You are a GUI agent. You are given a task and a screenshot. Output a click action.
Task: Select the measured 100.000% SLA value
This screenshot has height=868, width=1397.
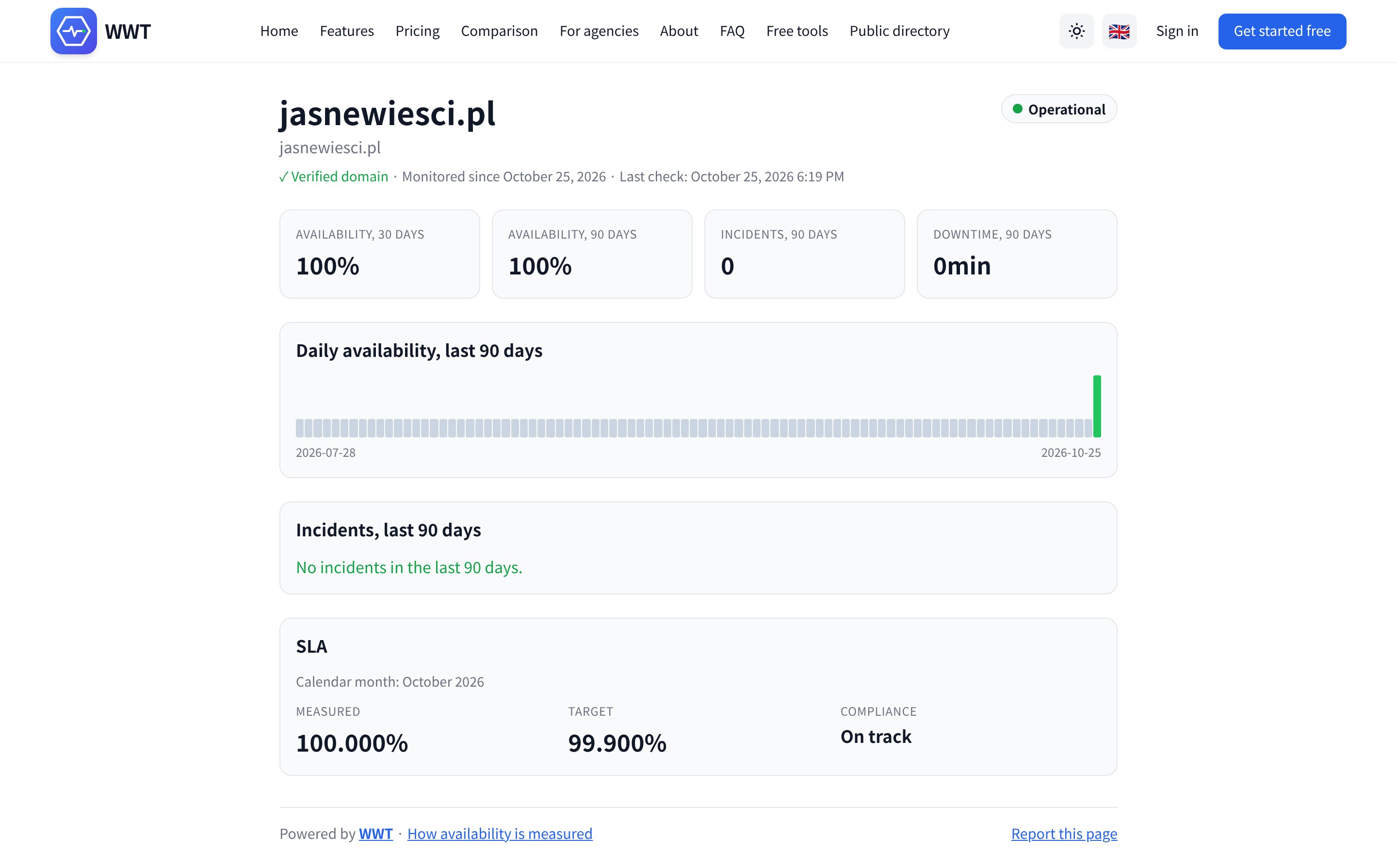point(352,743)
